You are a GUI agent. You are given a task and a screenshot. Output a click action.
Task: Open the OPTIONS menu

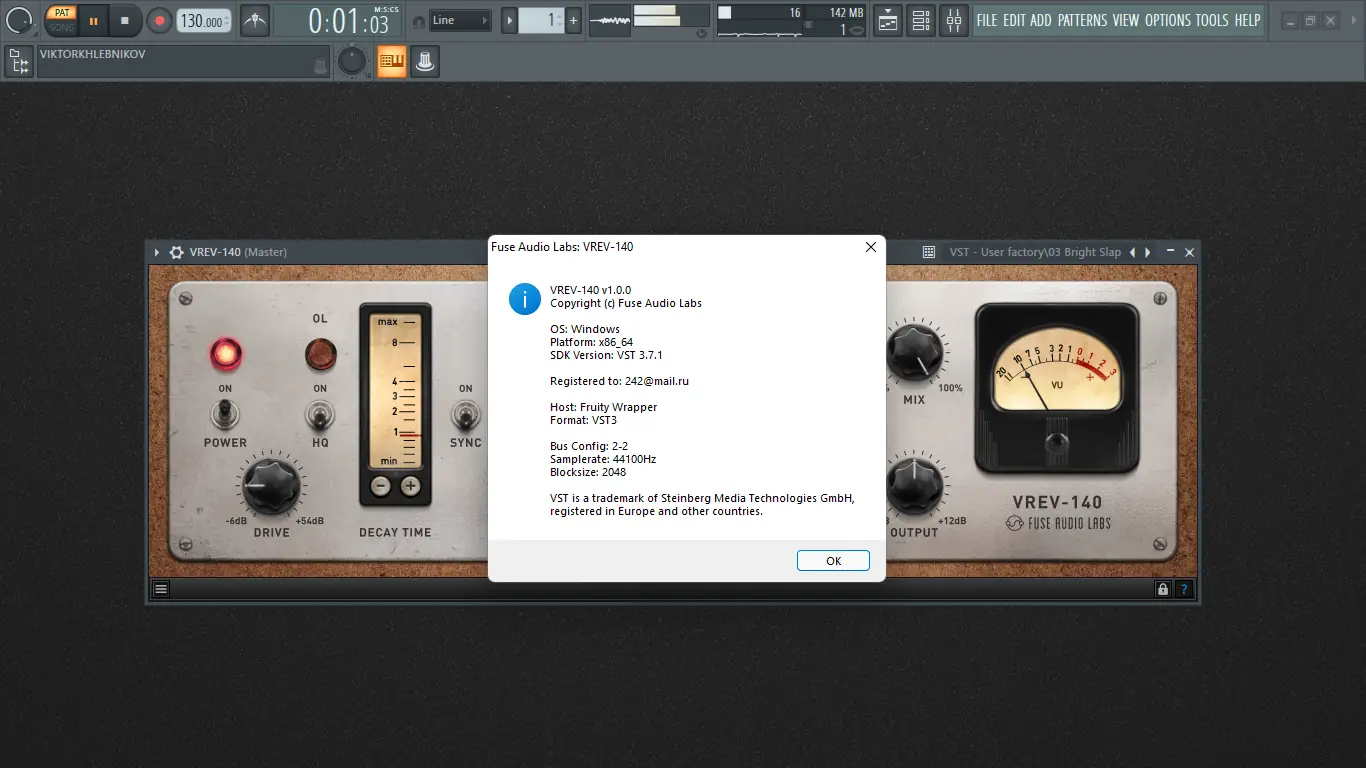click(x=1168, y=20)
